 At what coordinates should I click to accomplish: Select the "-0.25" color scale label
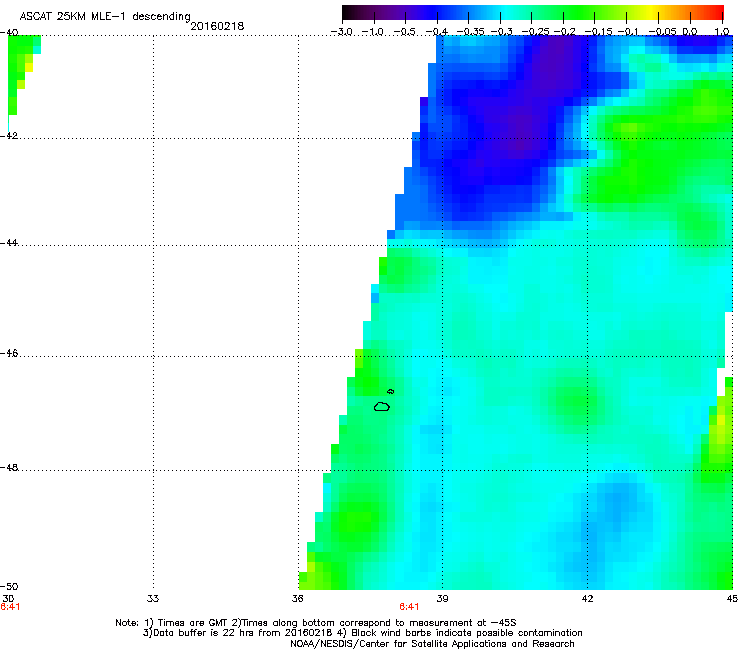click(x=536, y=32)
